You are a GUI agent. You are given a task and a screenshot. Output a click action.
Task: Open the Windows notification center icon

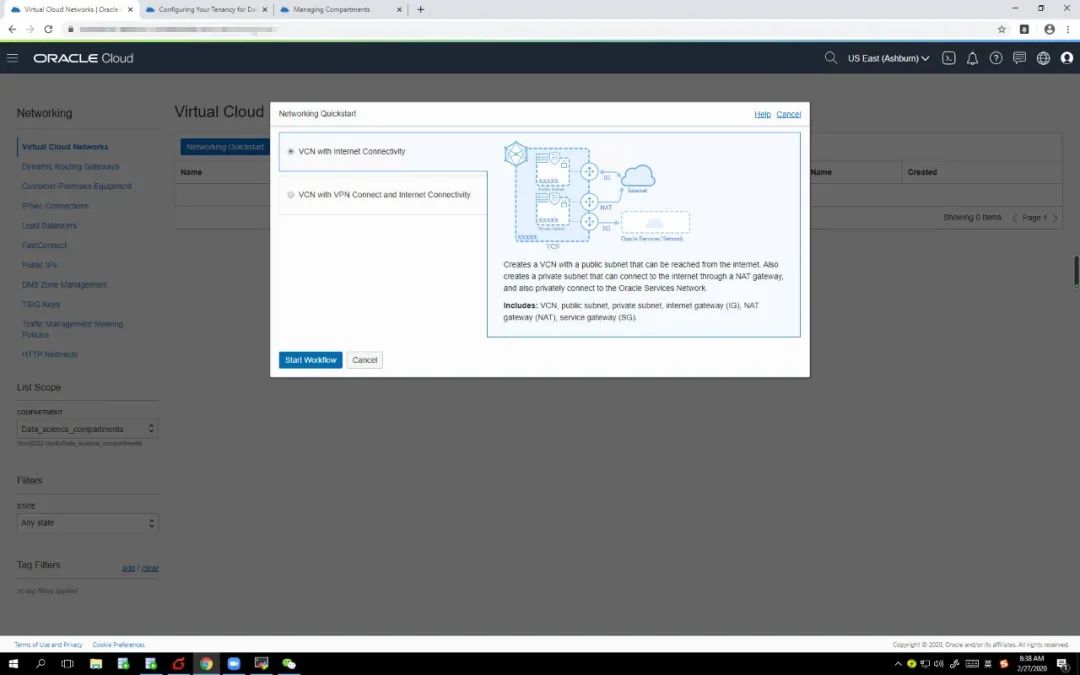click(1063, 664)
